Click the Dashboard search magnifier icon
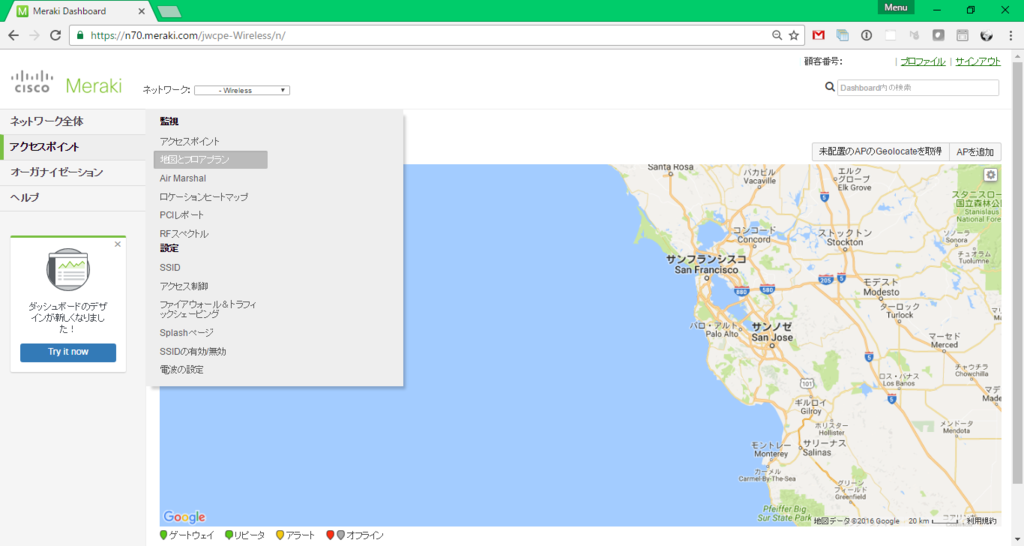The height and width of the screenshot is (546, 1024). (x=829, y=87)
